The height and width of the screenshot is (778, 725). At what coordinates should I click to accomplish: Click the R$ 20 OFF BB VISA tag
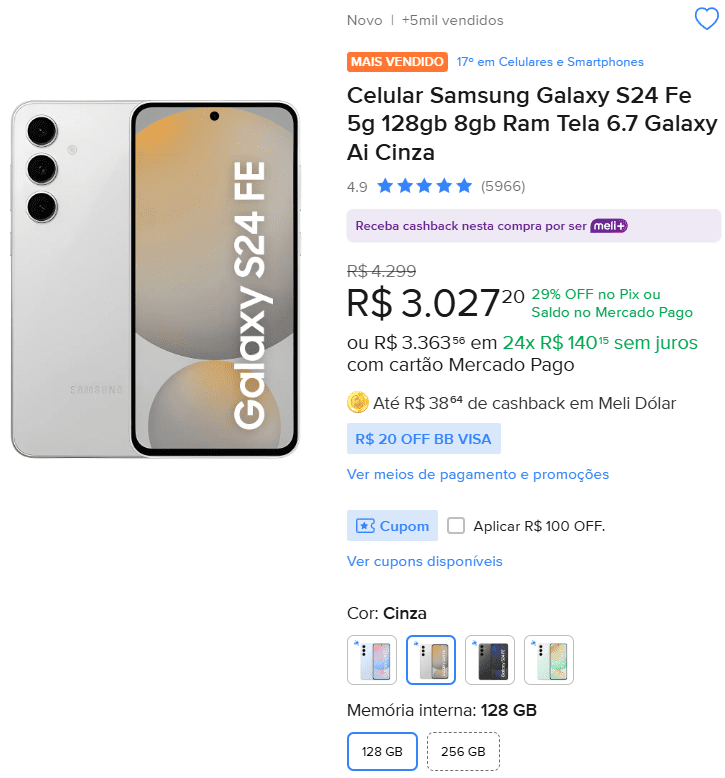[424, 439]
